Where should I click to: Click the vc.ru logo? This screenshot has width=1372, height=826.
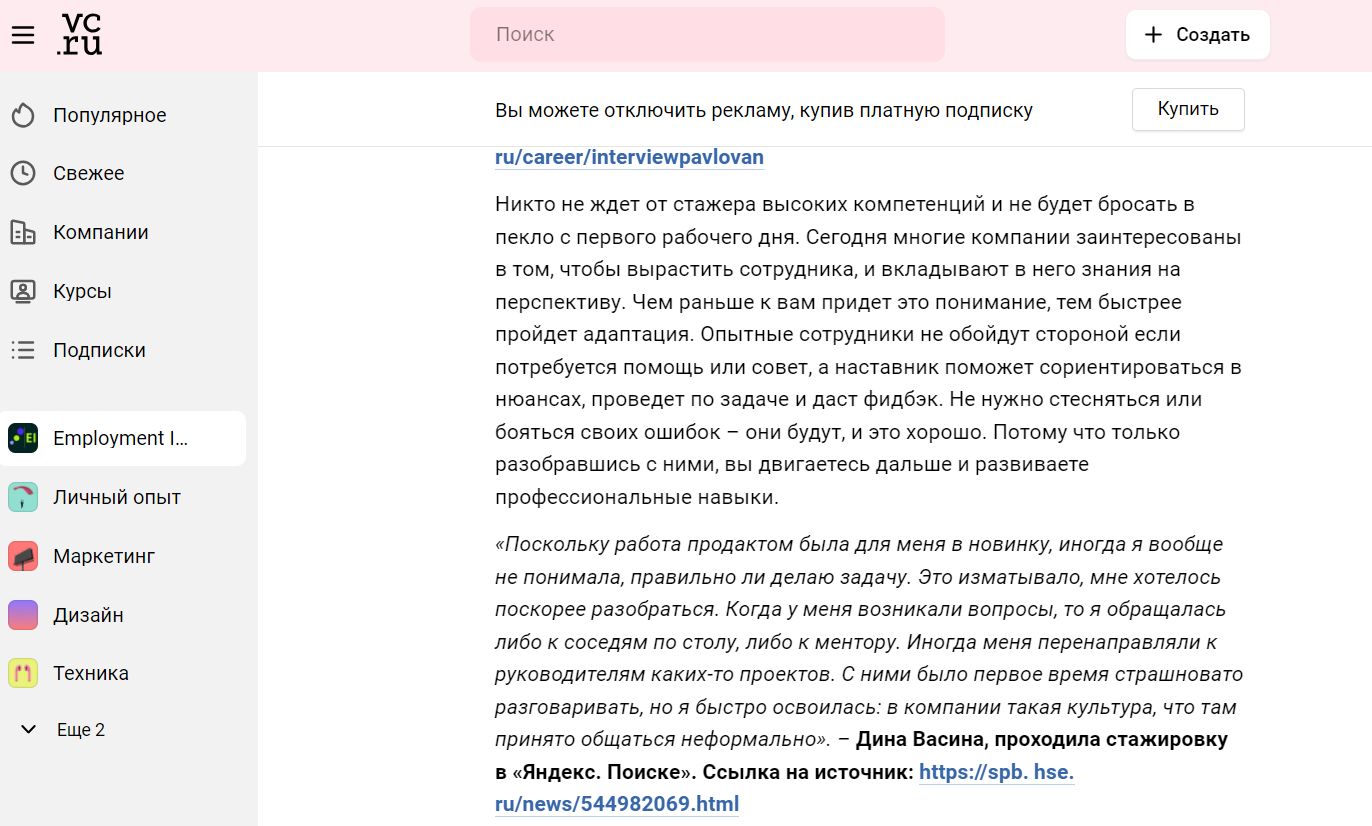coord(80,35)
